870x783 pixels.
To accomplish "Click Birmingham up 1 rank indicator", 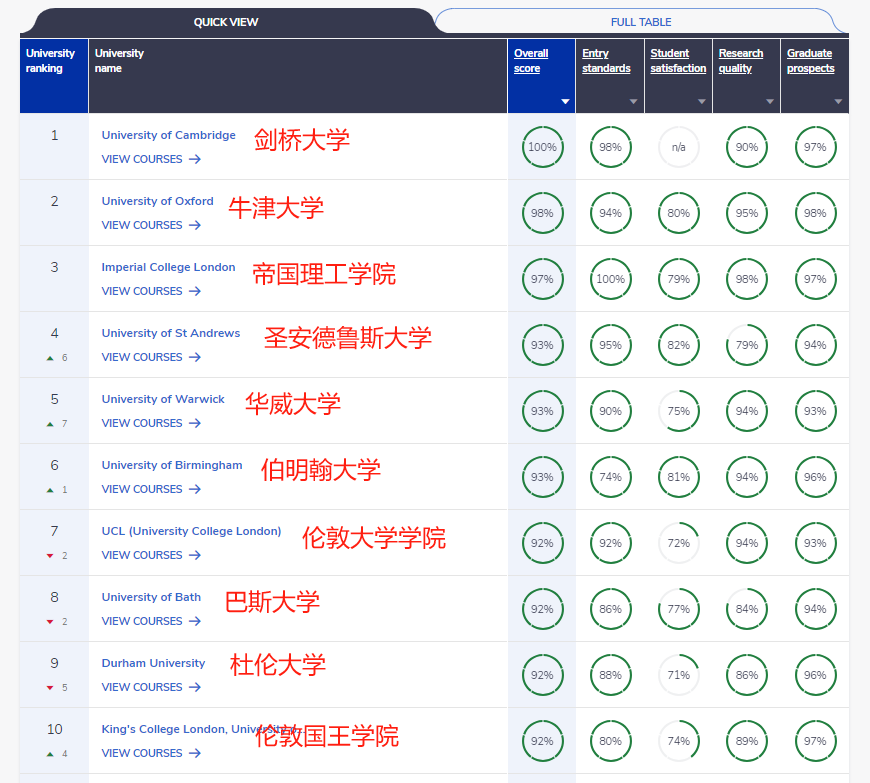I will 57,490.
